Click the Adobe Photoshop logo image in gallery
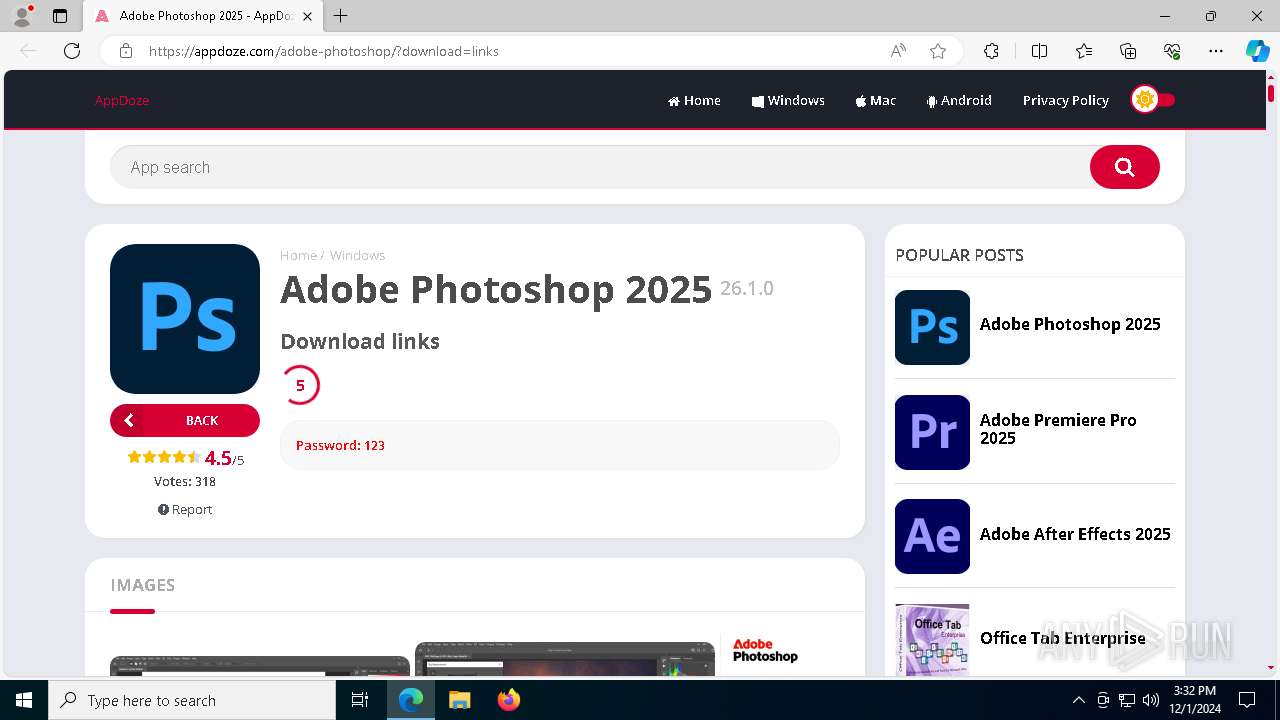 click(x=765, y=651)
